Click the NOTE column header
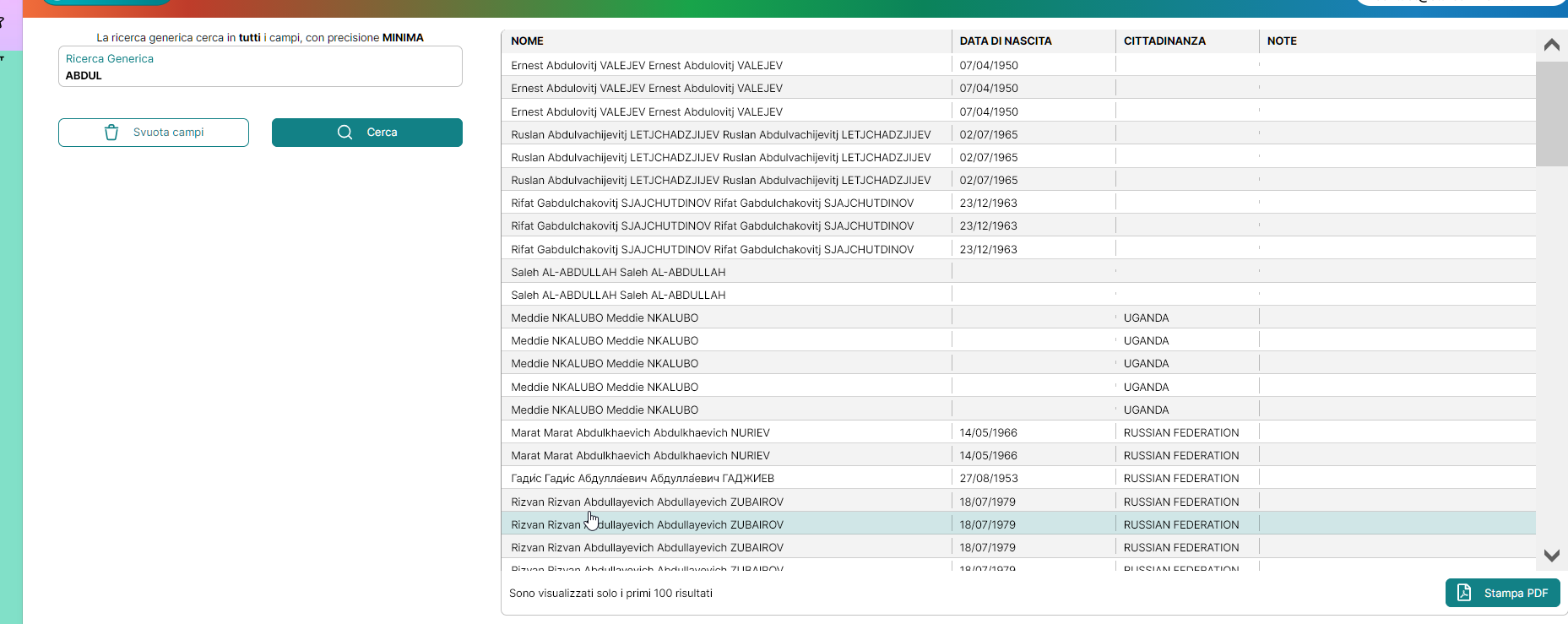This screenshot has height=624, width=1568. (1282, 41)
